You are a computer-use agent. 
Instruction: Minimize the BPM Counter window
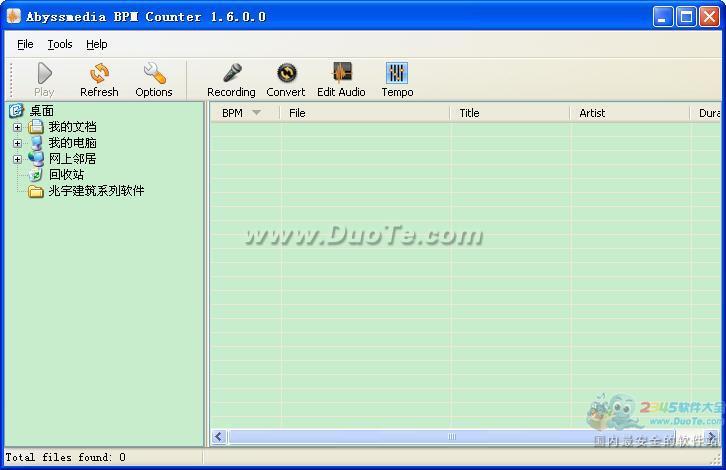coord(663,17)
